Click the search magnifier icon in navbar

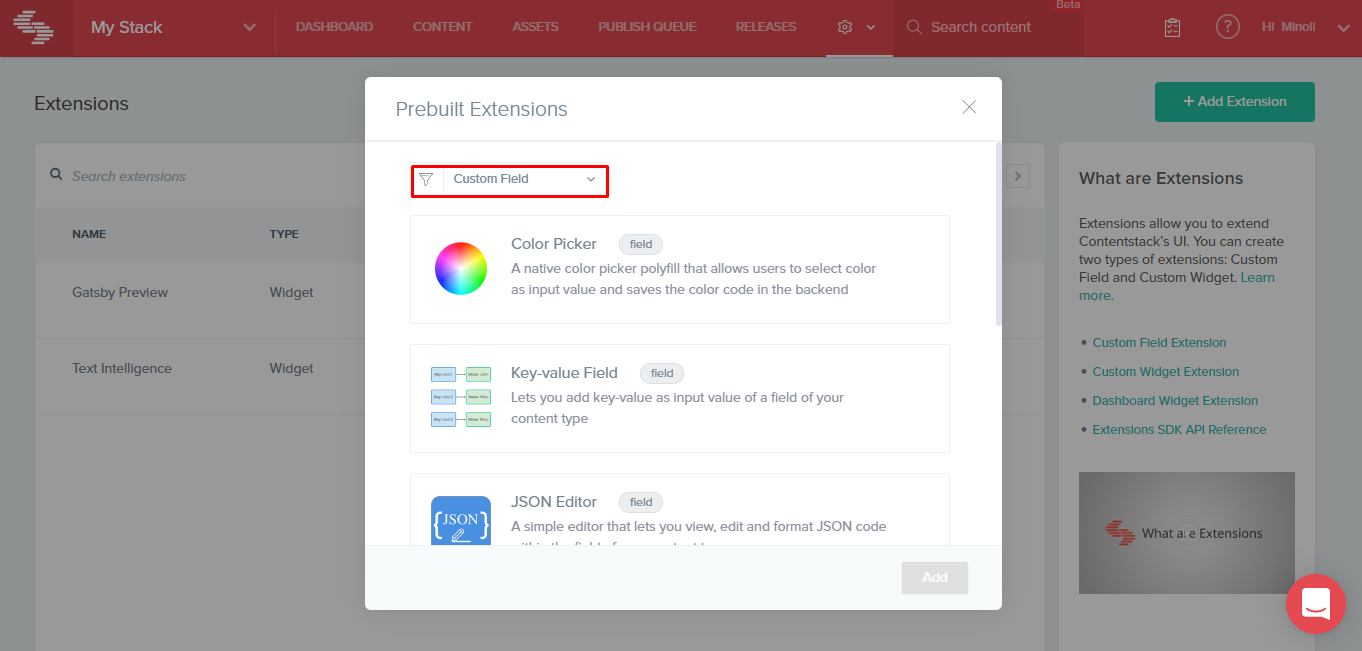[x=914, y=27]
